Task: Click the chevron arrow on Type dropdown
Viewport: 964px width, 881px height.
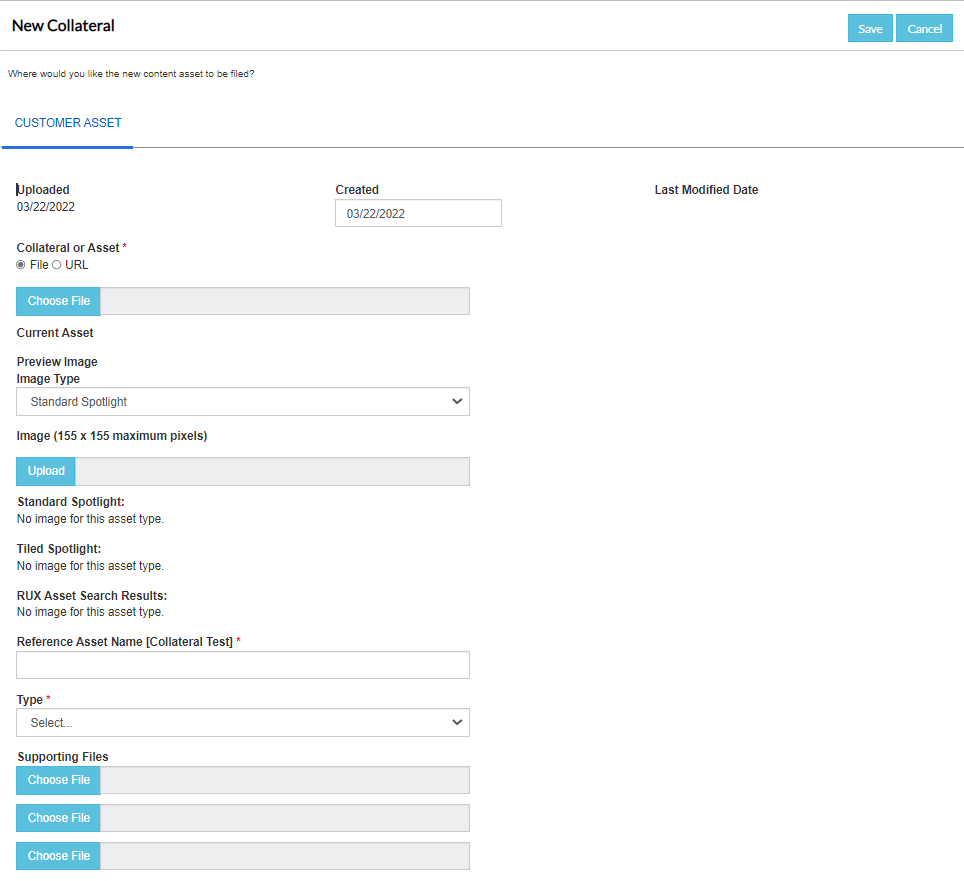Action: [x=457, y=722]
